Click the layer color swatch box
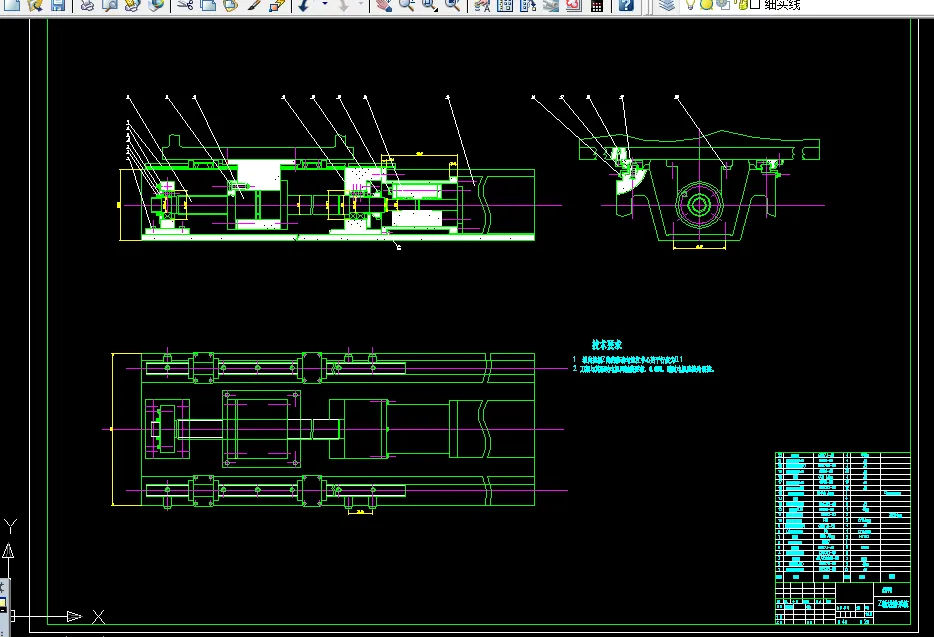The width and height of the screenshot is (934, 637). pyautogui.click(x=755, y=5)
